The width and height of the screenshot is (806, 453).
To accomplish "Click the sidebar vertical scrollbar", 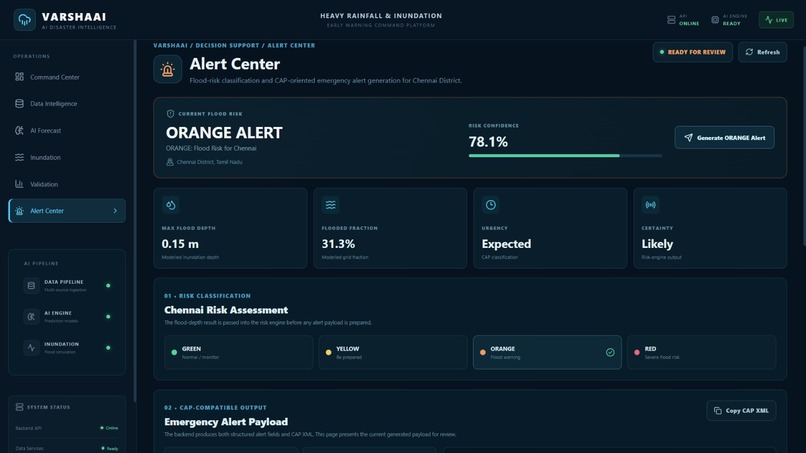I will (135, 221).
